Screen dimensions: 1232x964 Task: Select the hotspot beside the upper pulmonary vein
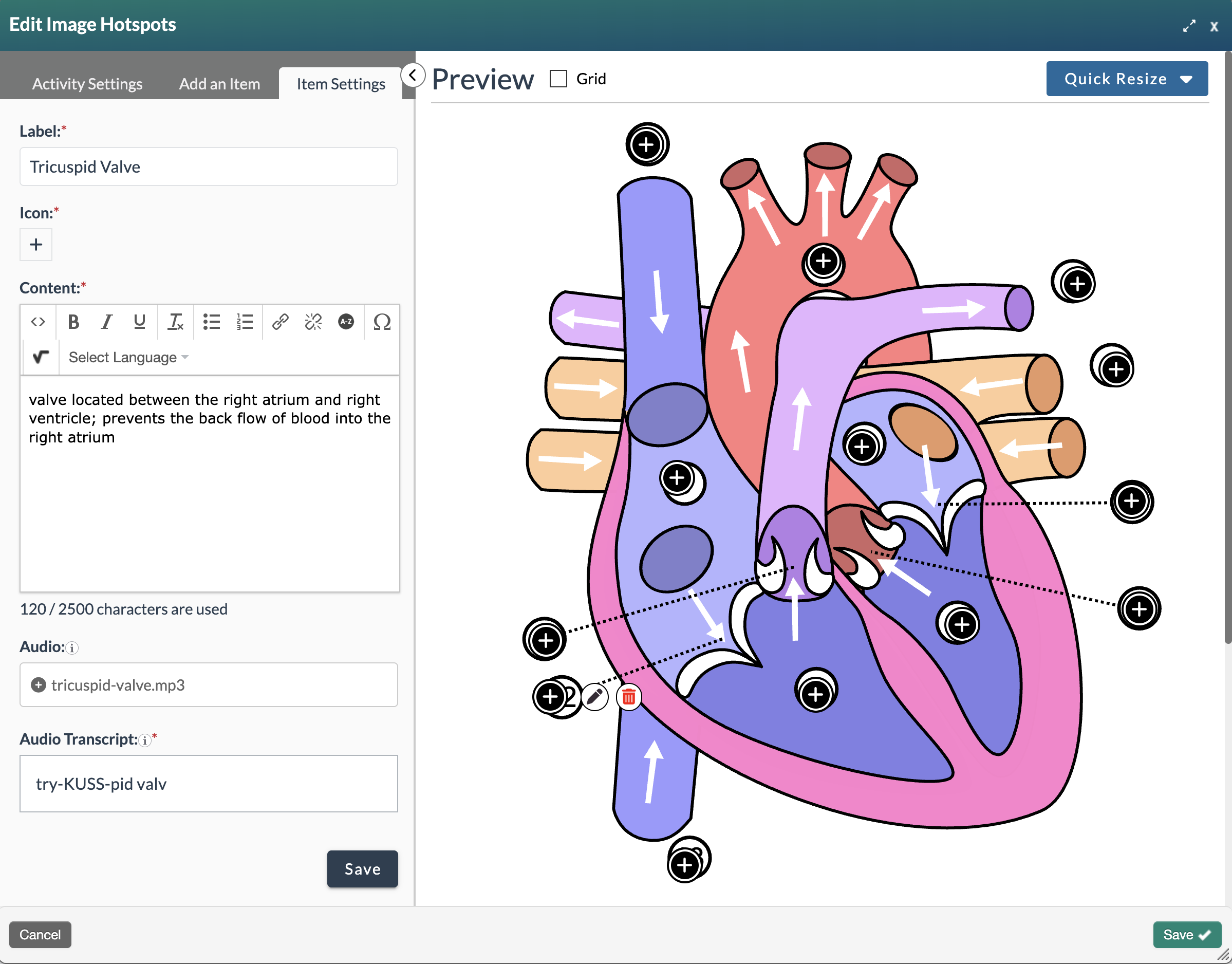coord(1116,369)
